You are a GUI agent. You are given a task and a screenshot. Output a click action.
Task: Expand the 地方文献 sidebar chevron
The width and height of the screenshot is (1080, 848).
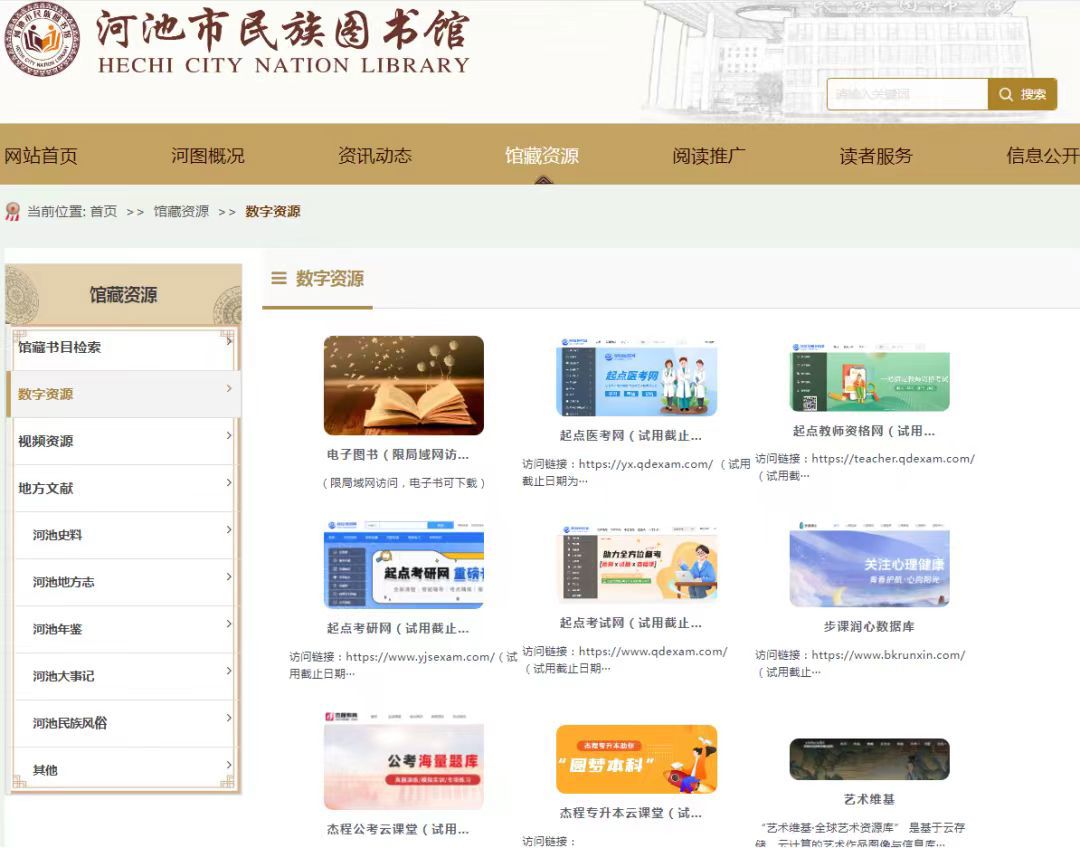click(x=229, y=483)
